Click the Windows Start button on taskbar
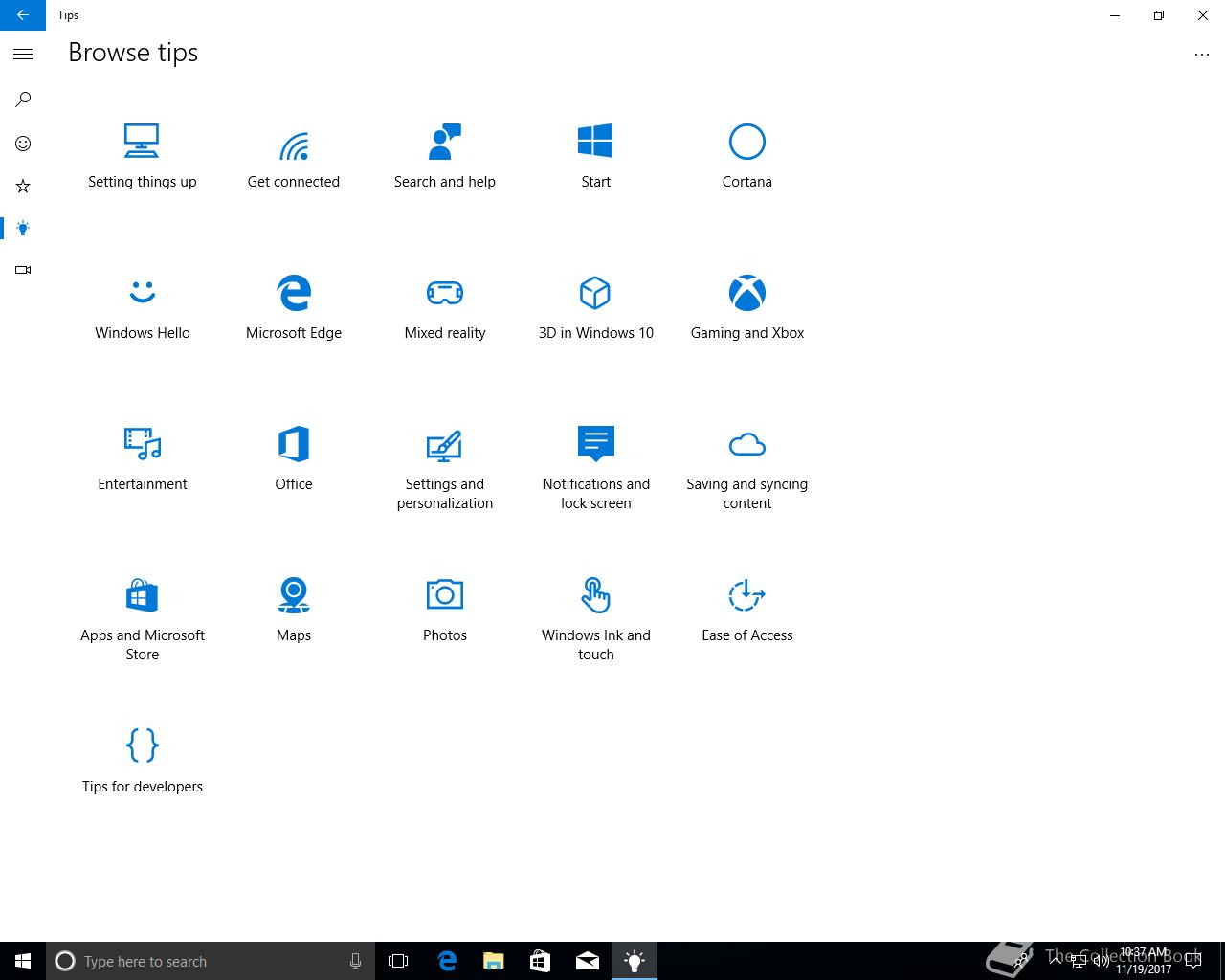This screenshot has width=1225, height=980. click(x=23, y=961)
